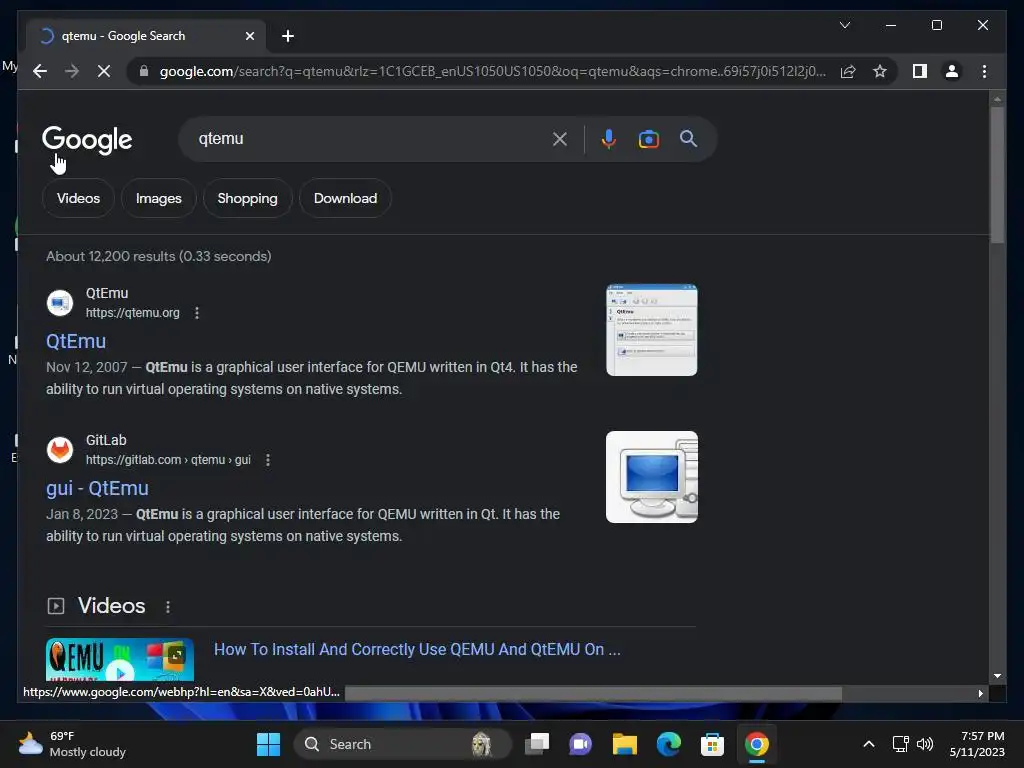Go back using the browser back arrow
Screen dimensions: 1024x768
40,71
